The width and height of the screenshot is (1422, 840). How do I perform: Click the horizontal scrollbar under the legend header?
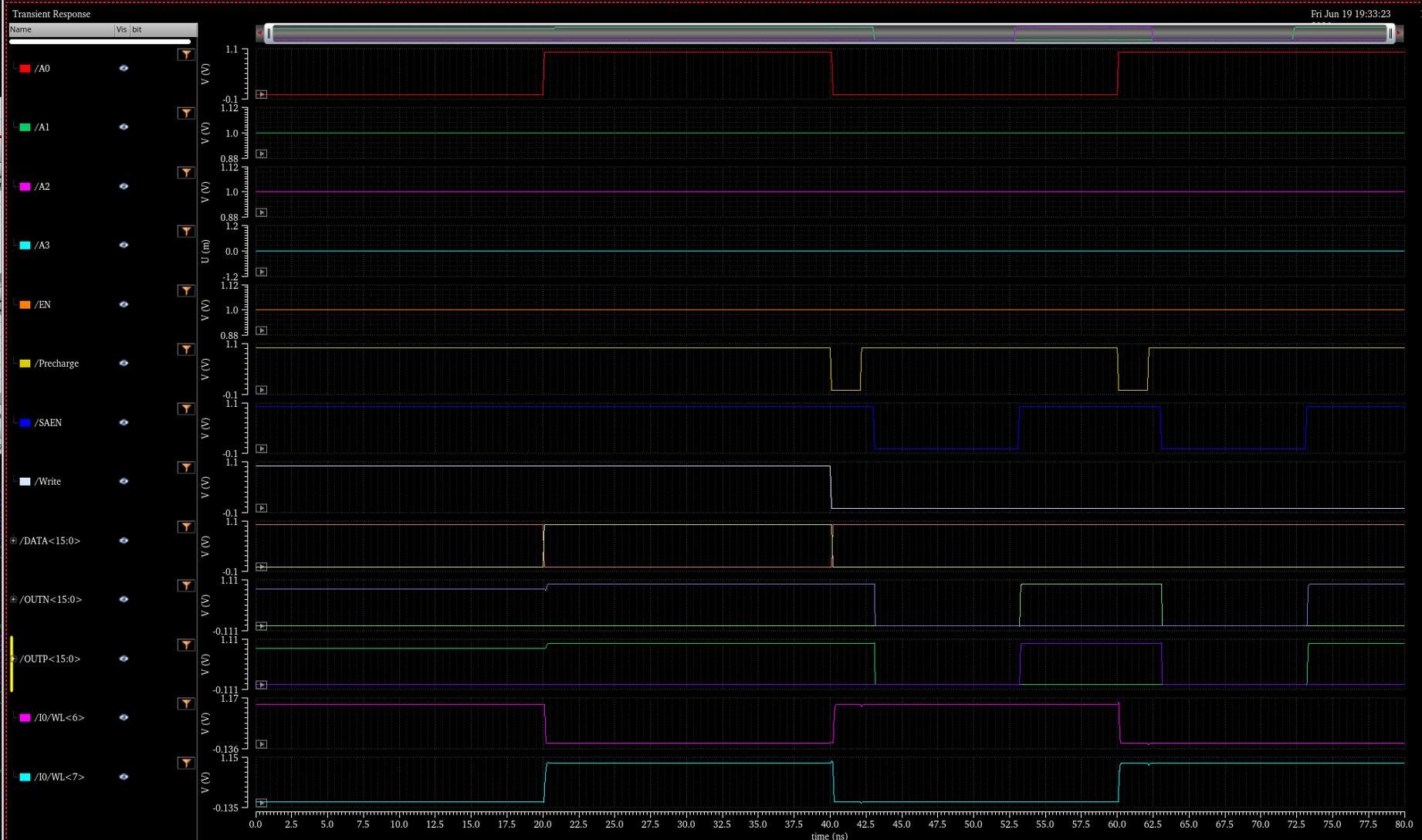100,42
